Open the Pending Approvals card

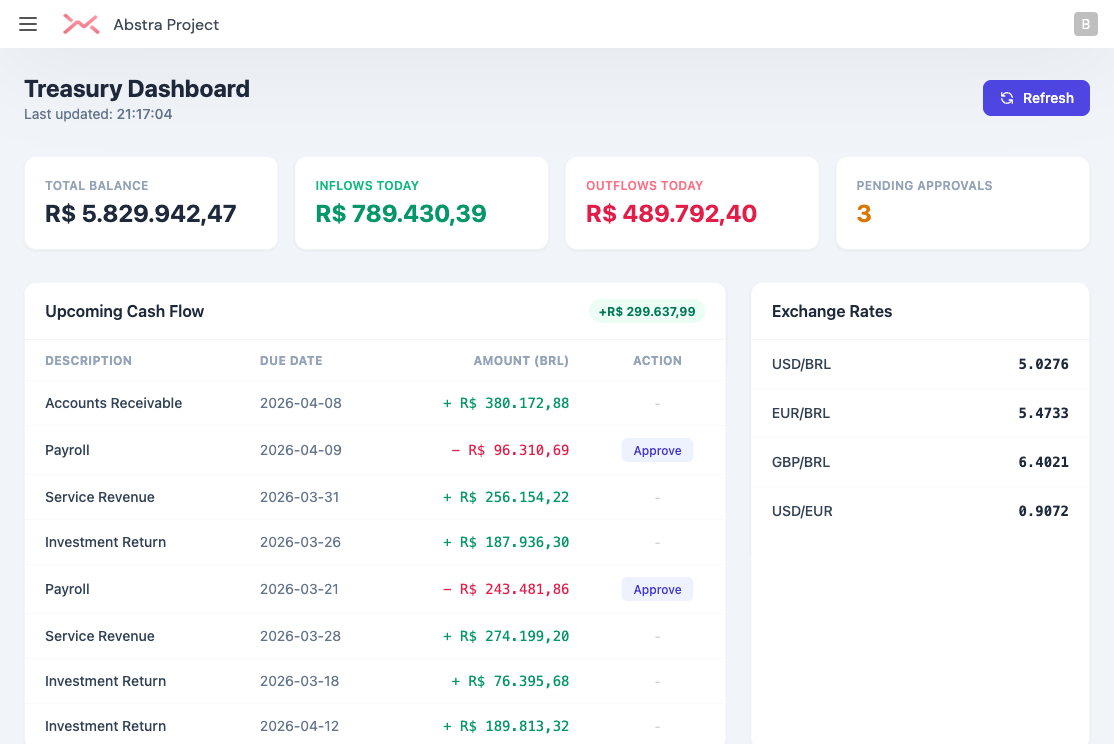(962, 202)
